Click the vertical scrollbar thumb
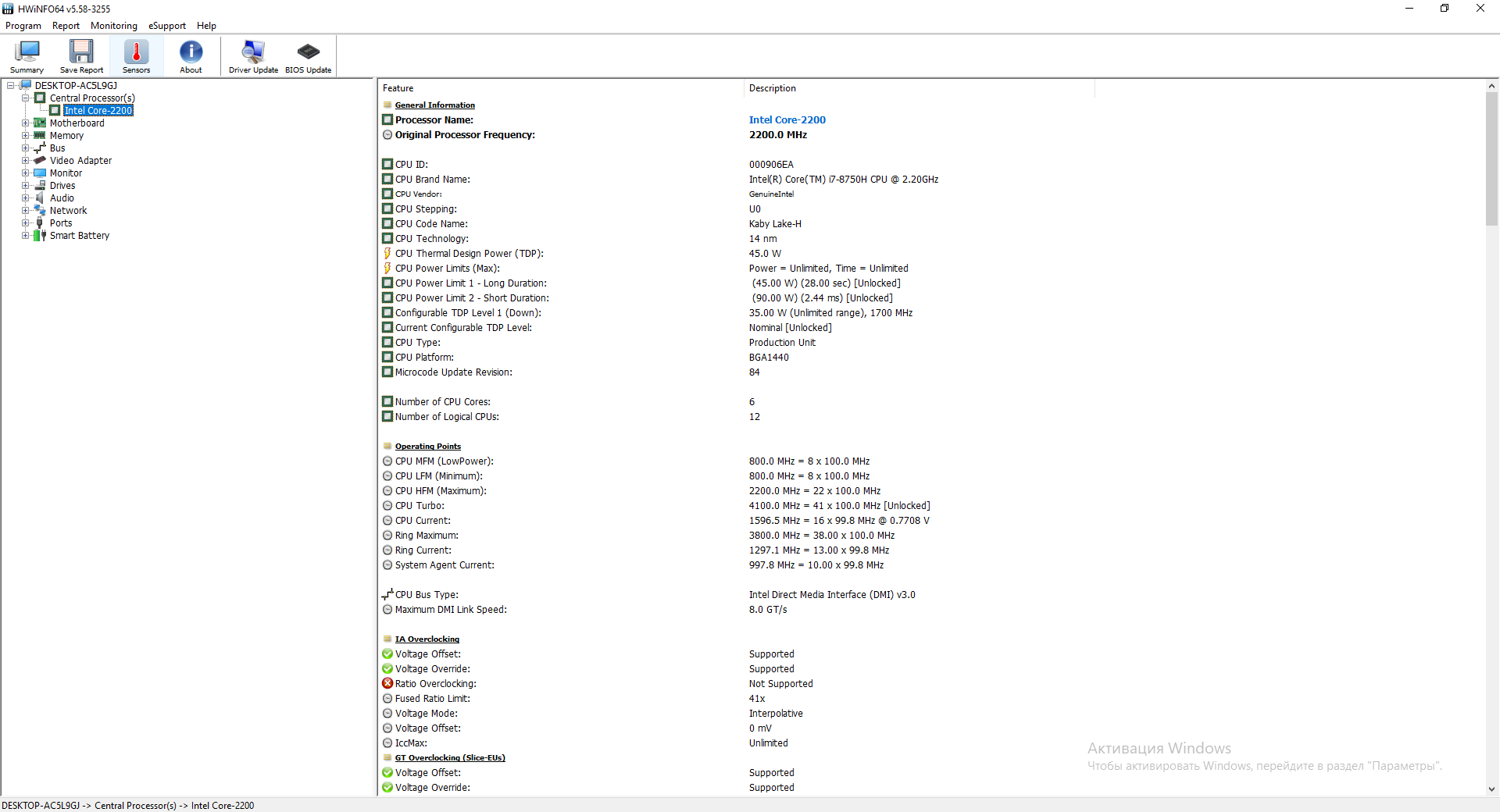1500x812 pixels. pos(1491,158)
